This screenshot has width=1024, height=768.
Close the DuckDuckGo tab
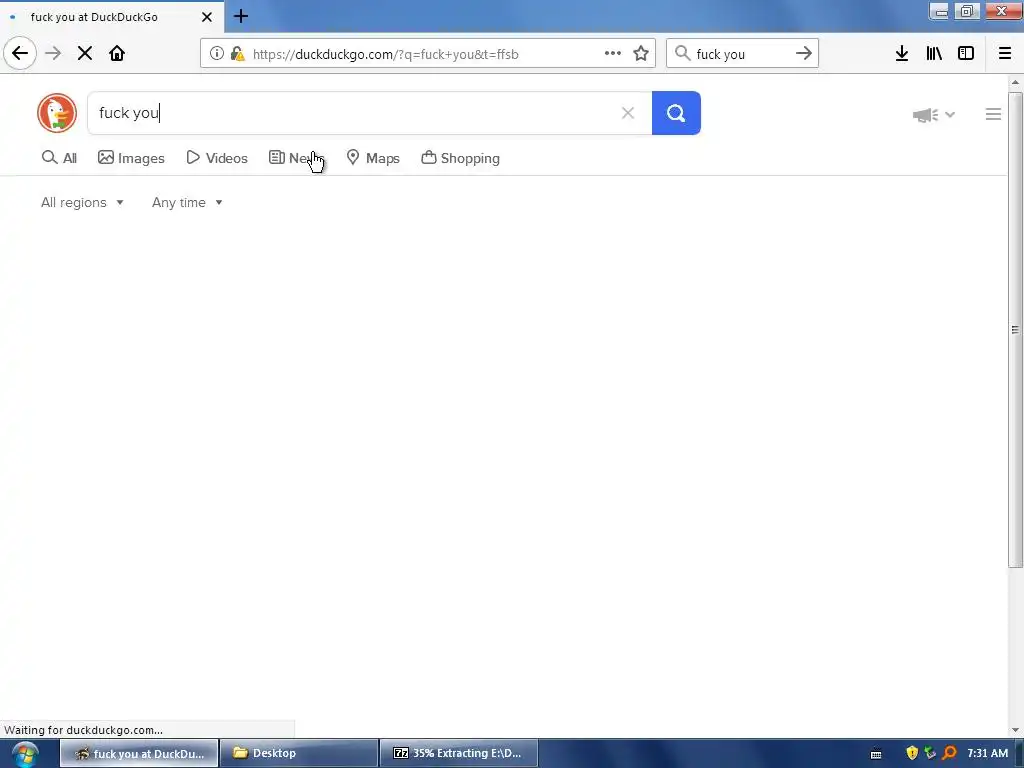coord(207,17)
